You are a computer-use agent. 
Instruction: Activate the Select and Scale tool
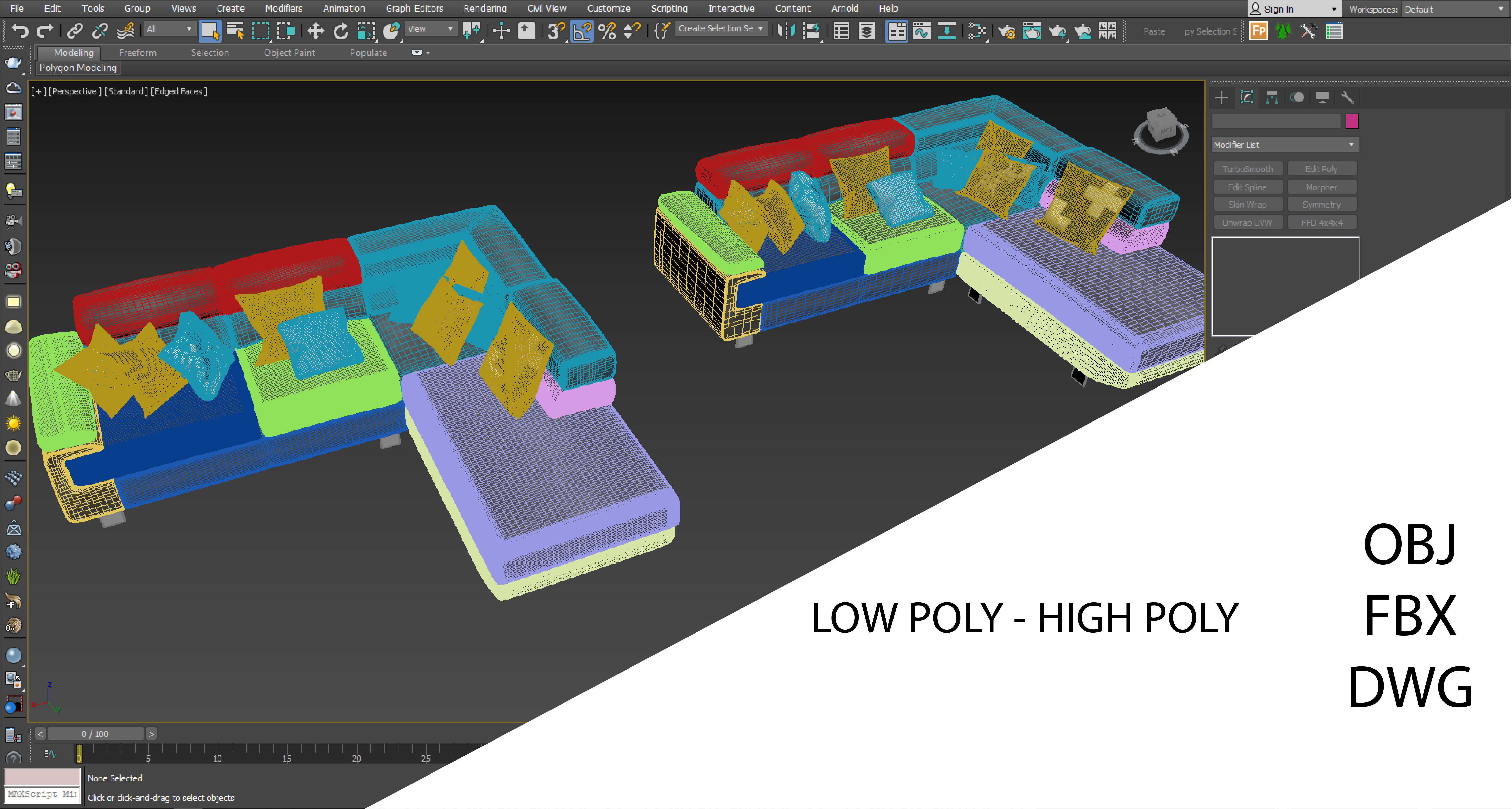click(366, 30)
